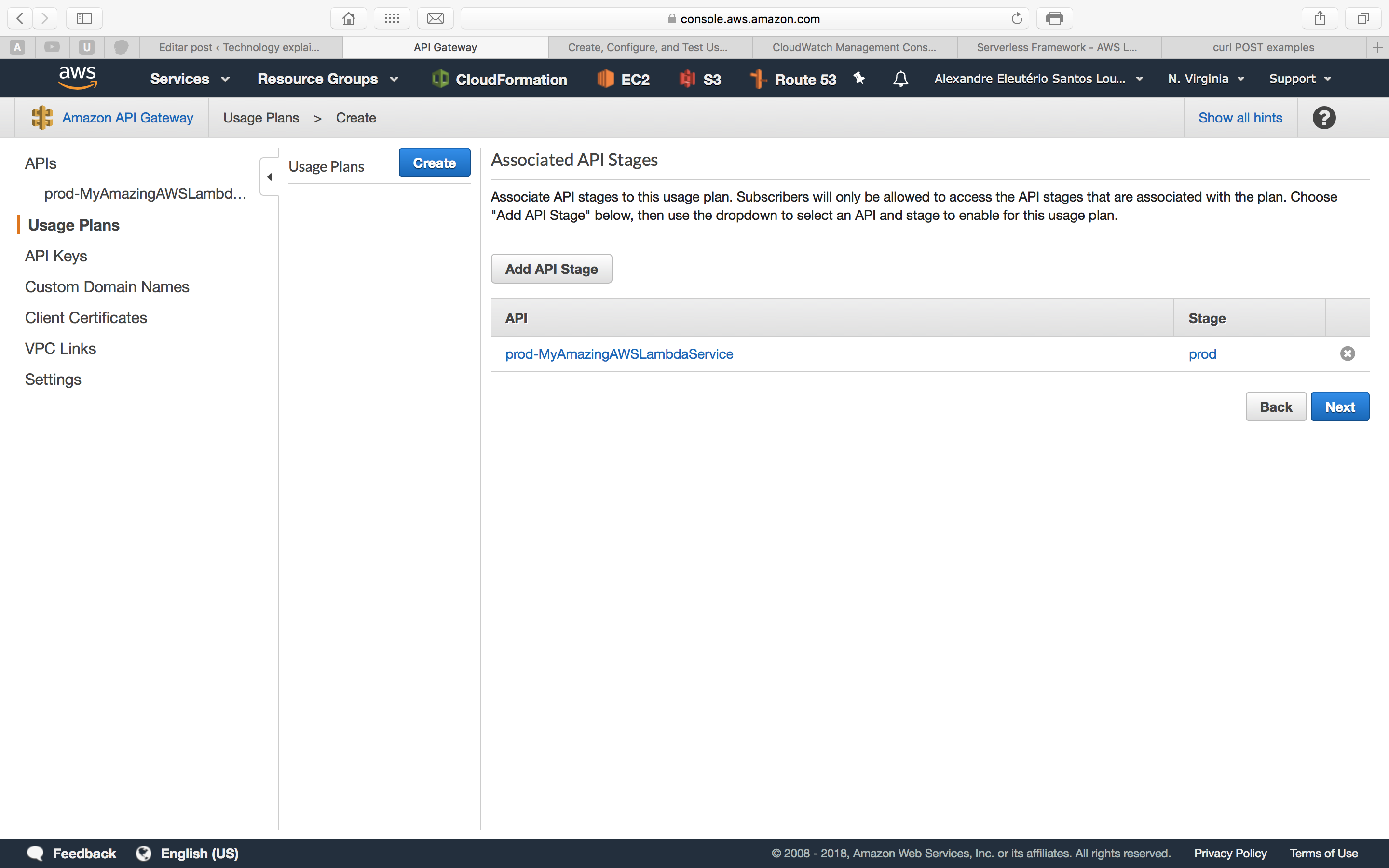This screenshot has width=1389, height=868.
Task: Open the prod-MyAmazingAWSLambdaService API link
Action: pyautogui.click(x=619, y=354)
